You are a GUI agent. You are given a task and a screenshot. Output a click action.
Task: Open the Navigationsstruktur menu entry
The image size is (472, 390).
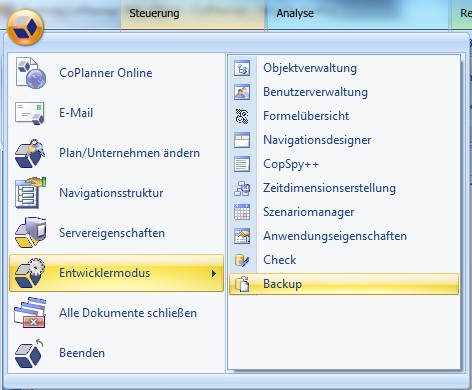[x=116, y=193]
